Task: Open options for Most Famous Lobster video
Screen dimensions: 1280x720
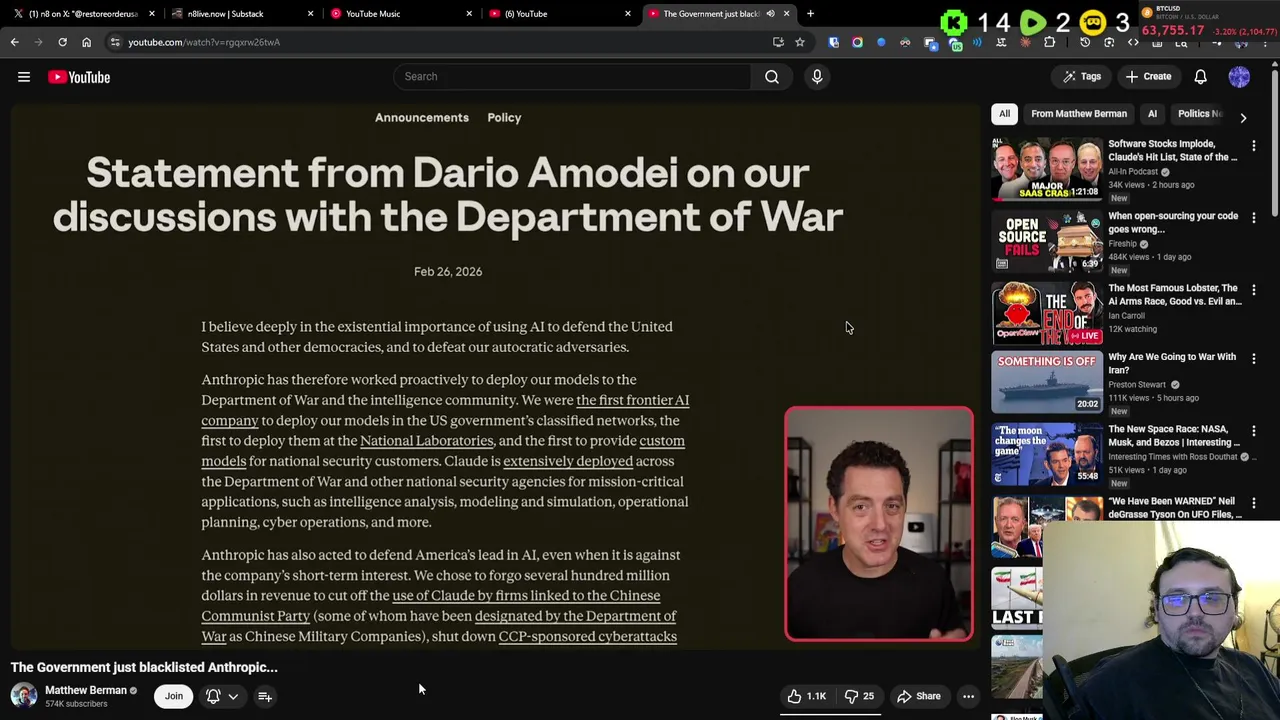Action: (x=1254, y=290)
